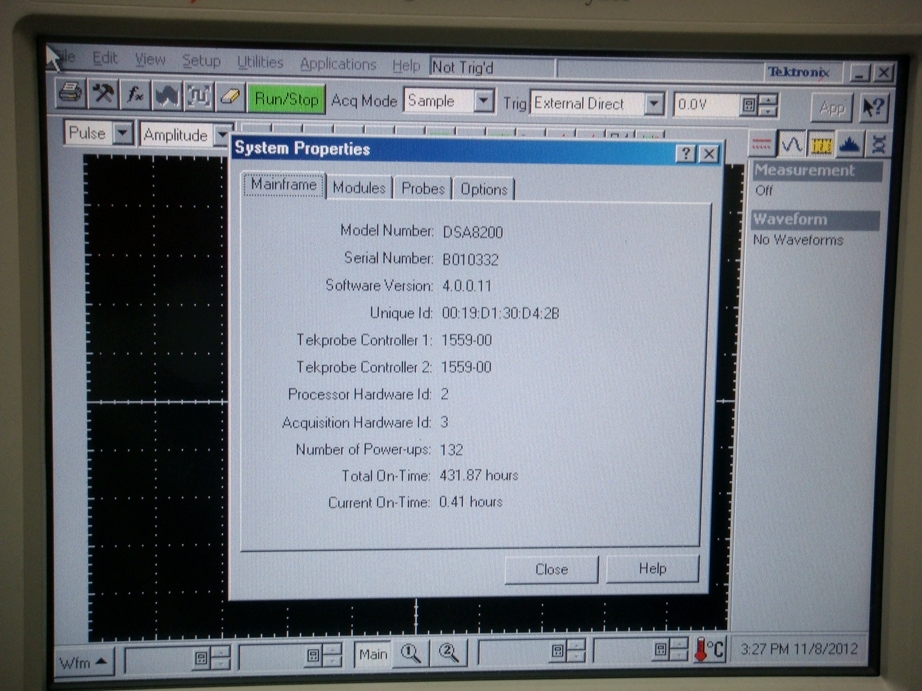Click the Print icon in the toolbar
The width and height of the screenshot is (922, 691).
coord(71,93)
